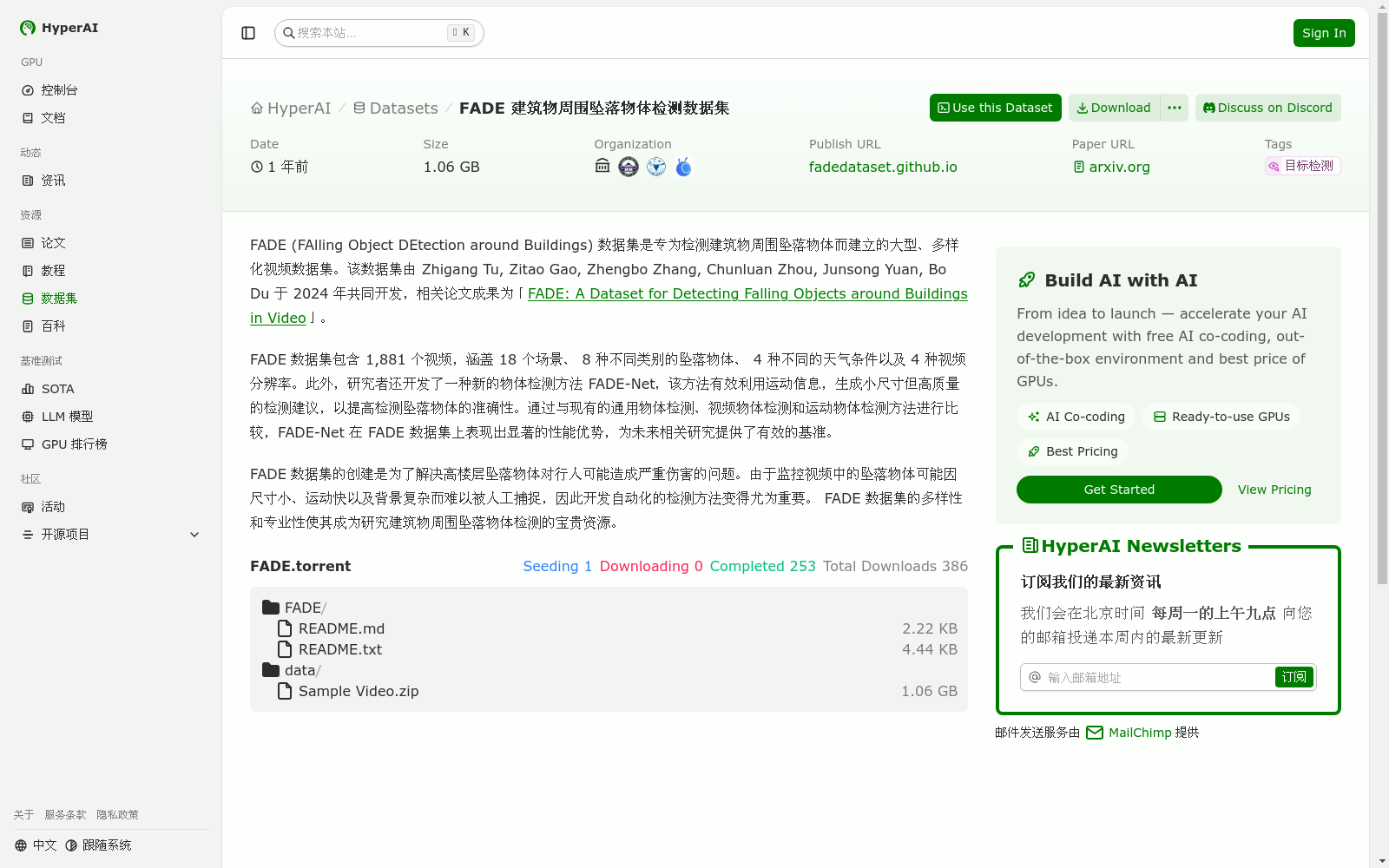Click Use this Dataset button

[x=995, y=108]
